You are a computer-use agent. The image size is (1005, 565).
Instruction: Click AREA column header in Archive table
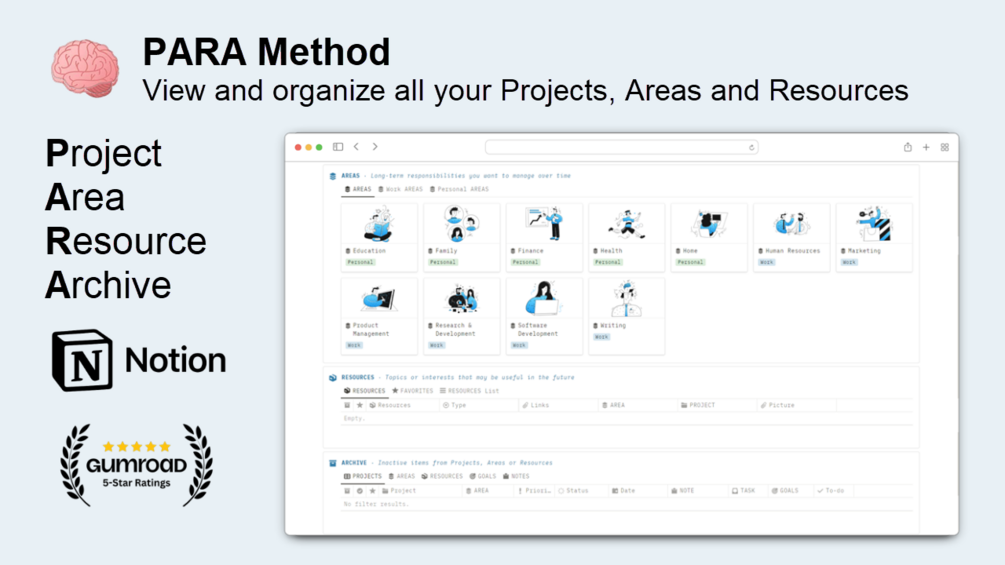tap(478, 491)
